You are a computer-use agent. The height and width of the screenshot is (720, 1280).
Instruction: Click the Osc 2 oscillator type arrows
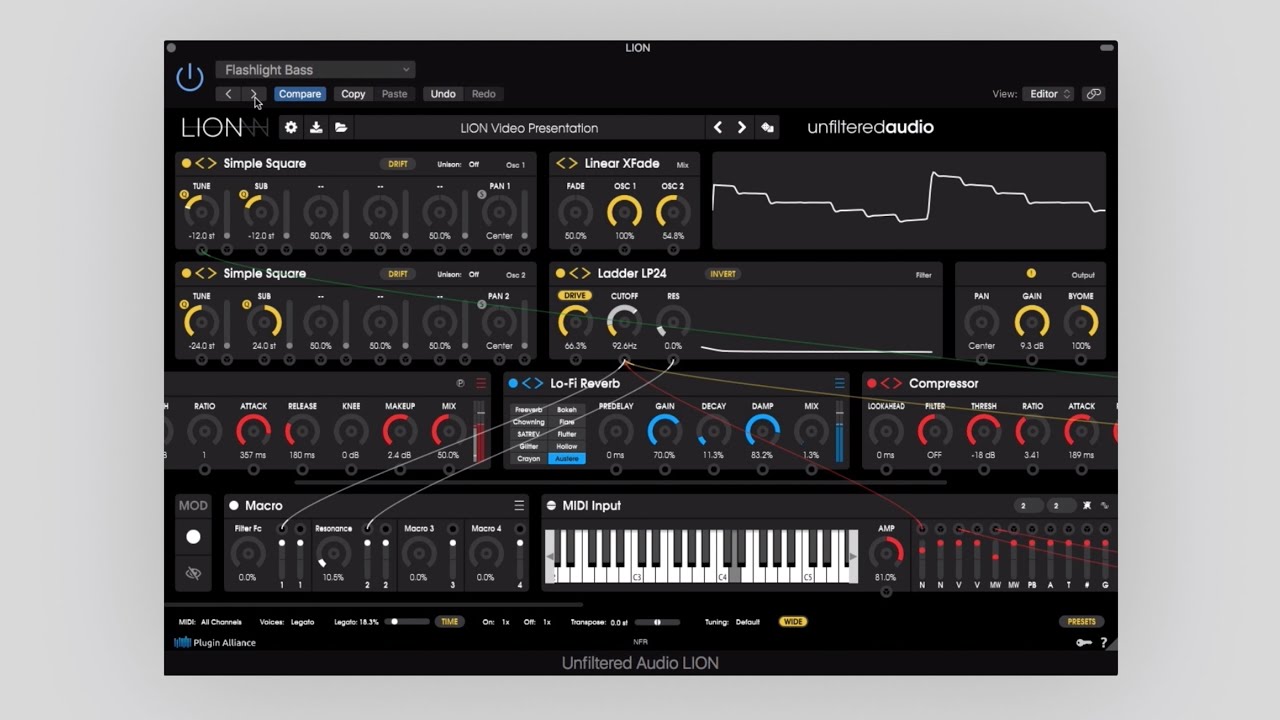click(x=206, y=273)
